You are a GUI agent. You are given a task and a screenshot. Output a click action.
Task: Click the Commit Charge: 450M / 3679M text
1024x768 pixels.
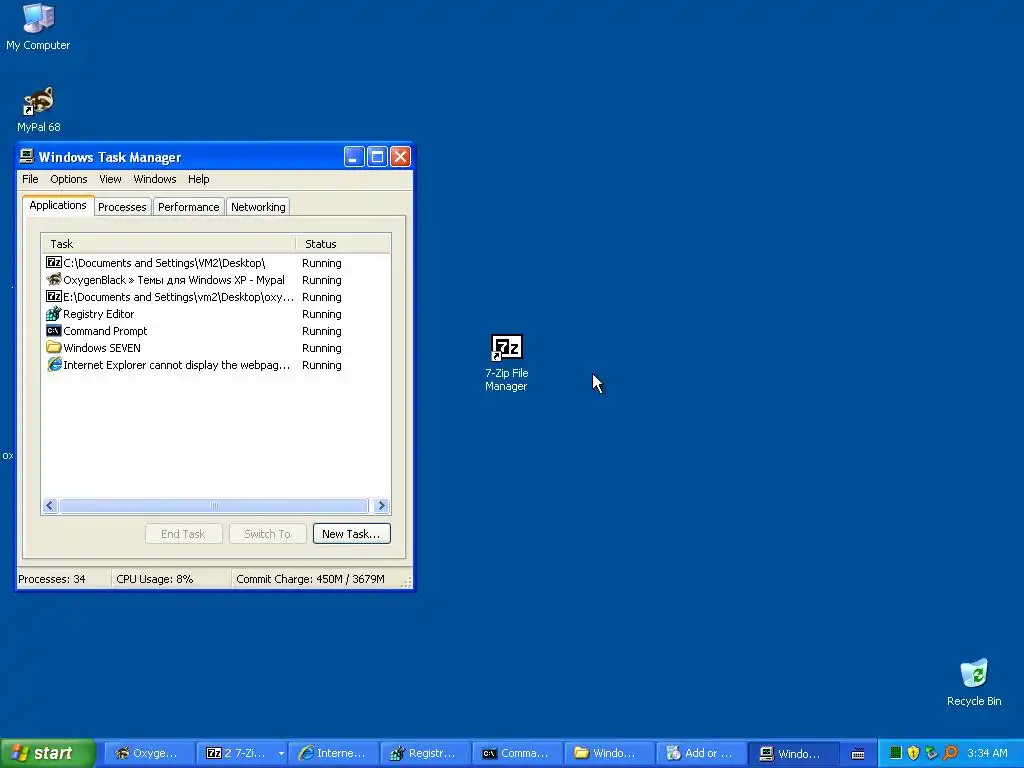[310, 579]
